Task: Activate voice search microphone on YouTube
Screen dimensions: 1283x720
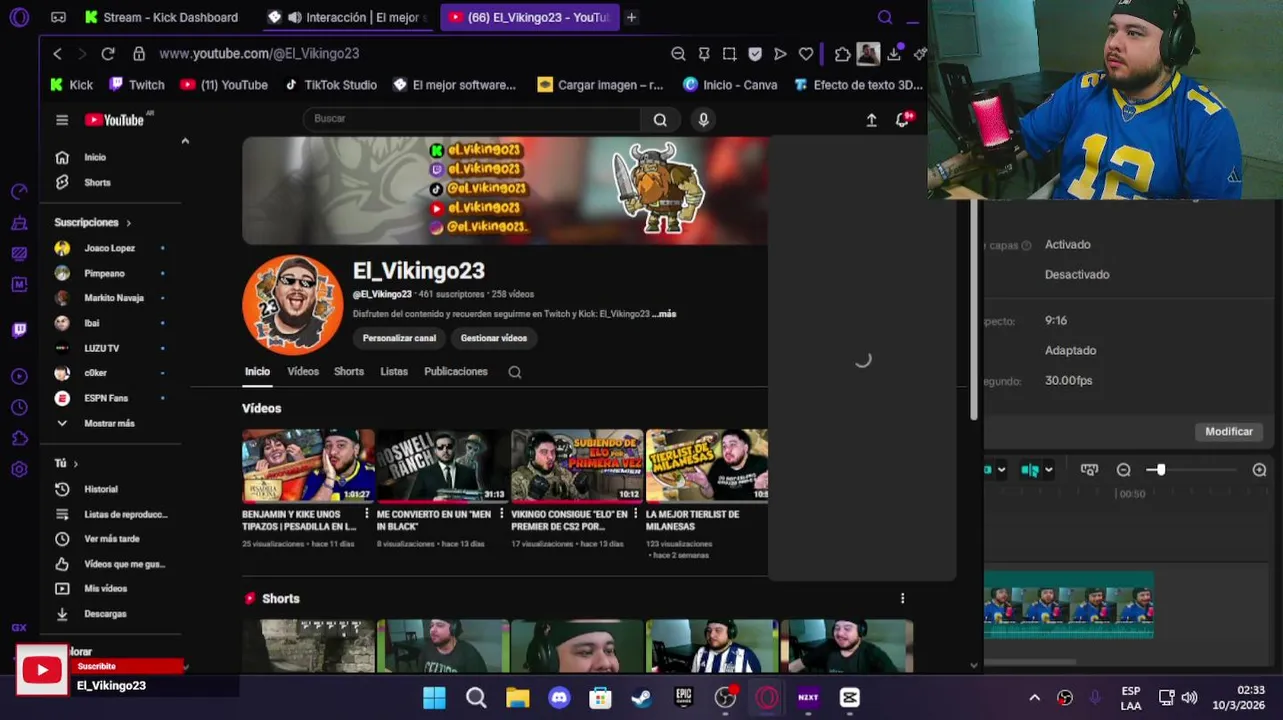Action: pyautogui.click(x=703, y=120)
